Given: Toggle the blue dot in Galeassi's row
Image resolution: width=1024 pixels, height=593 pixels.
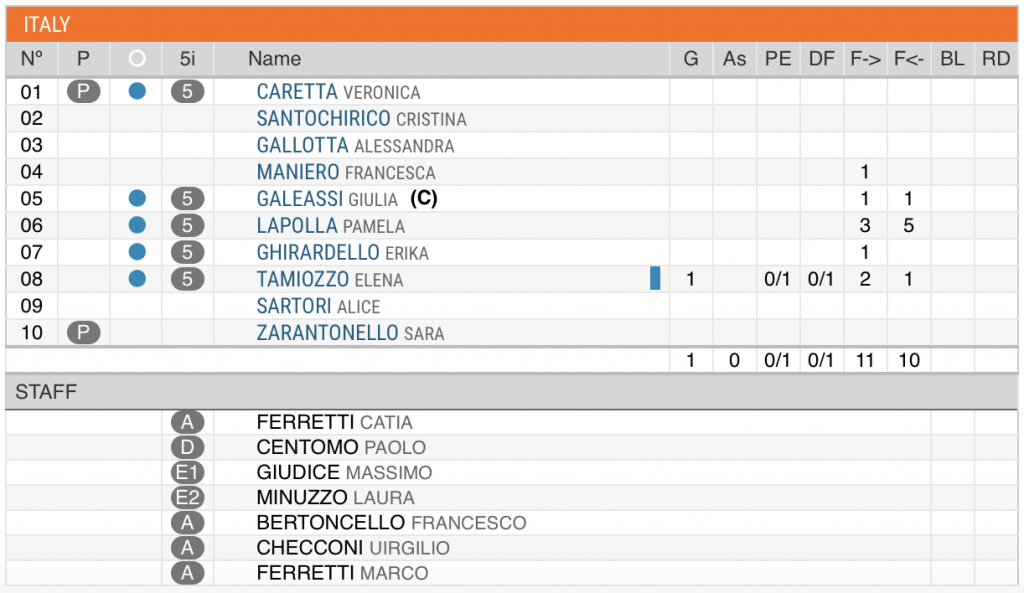Looking at the screenshot, I should (x=138, y=199).
